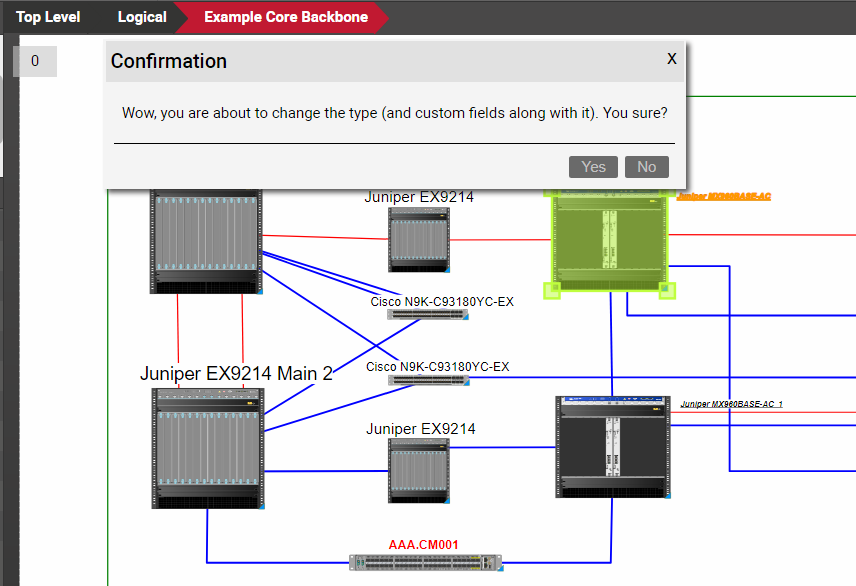Confirm the type change with Yes
The width and height of the screenshot is (856, 586).
click(593, 167)
